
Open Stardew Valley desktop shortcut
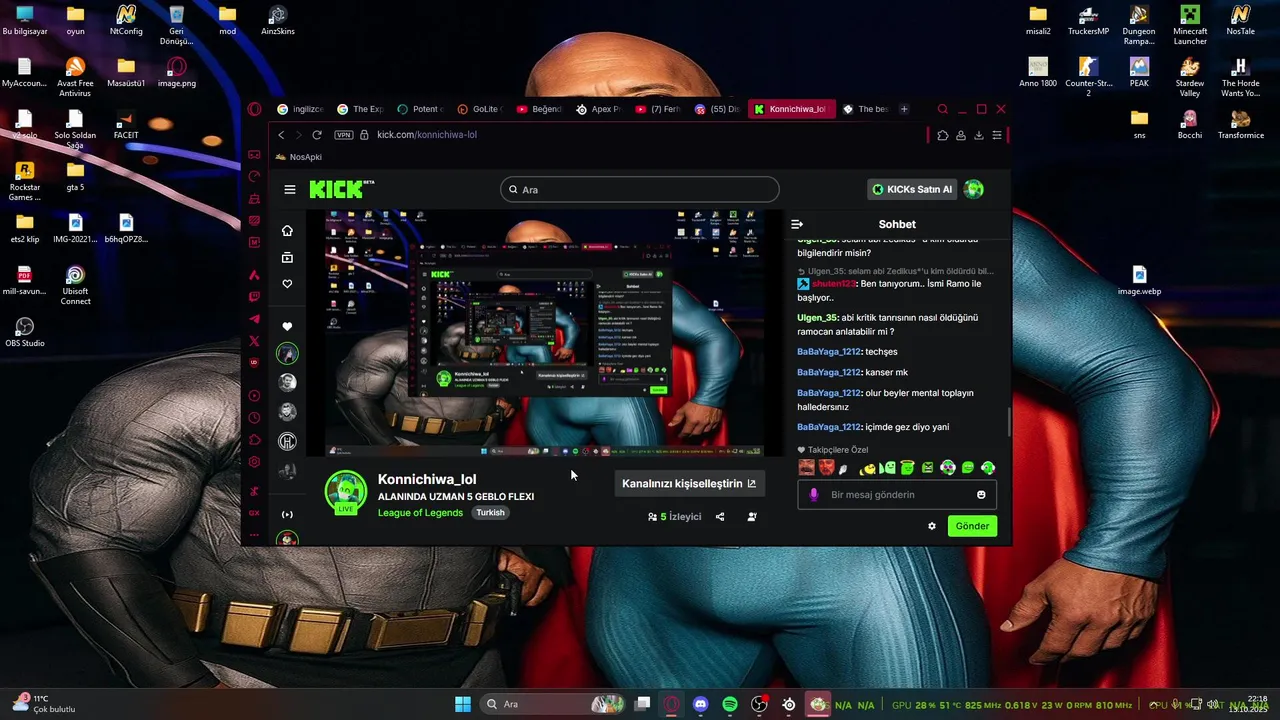coord(1190,78)
